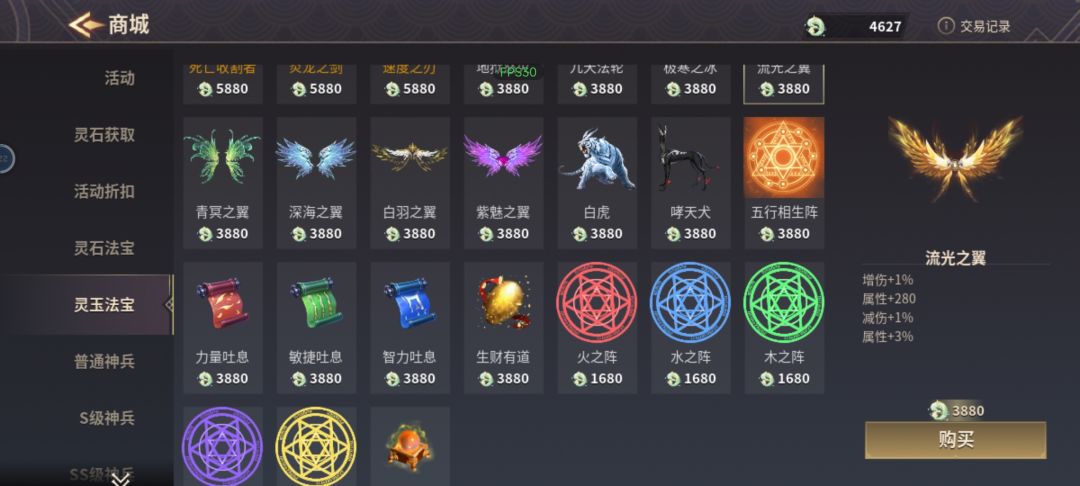Switch to the 灵石法宝 category
Viewport: 1080px width, 486px height.
[x=104, y=248]
